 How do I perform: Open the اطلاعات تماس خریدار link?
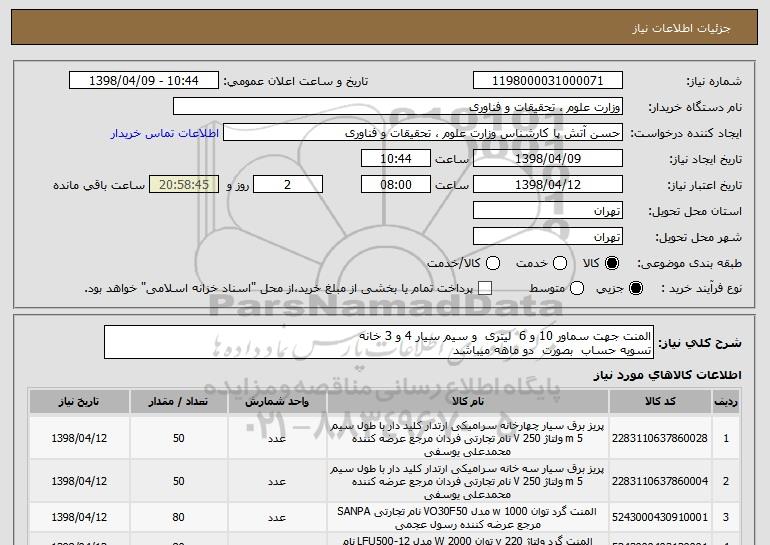pos(165,134)
